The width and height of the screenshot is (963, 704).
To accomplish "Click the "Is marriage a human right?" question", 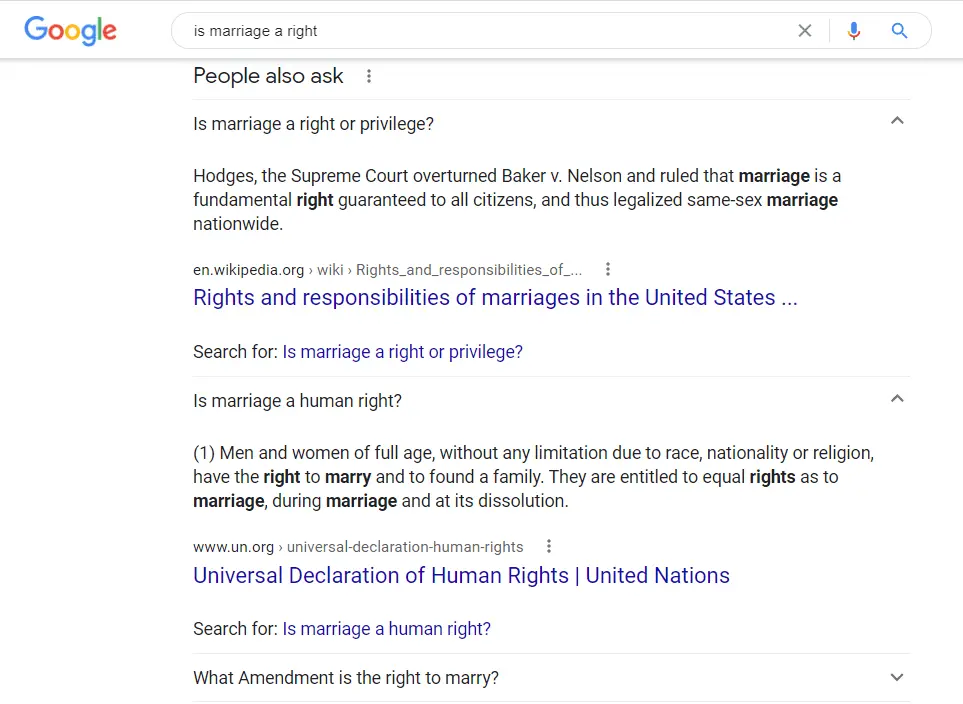I will (x=297, y=401).
